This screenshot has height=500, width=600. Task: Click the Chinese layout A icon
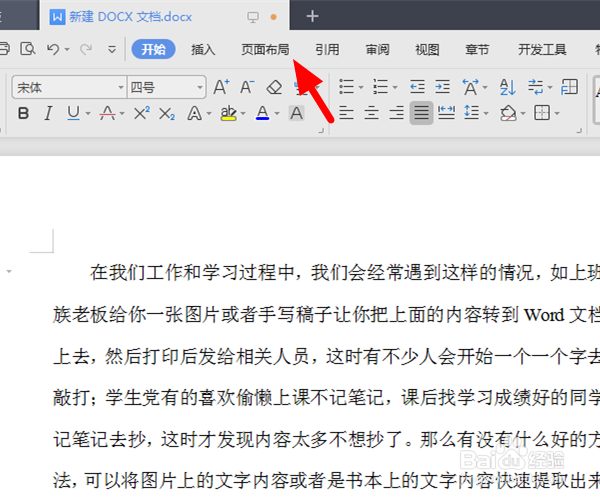tap(471, 87)
